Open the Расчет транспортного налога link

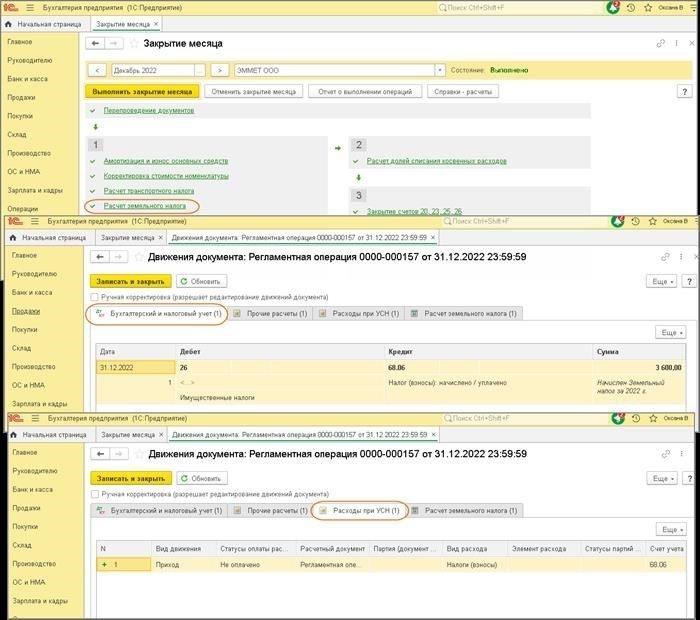(x=149, y=191)
